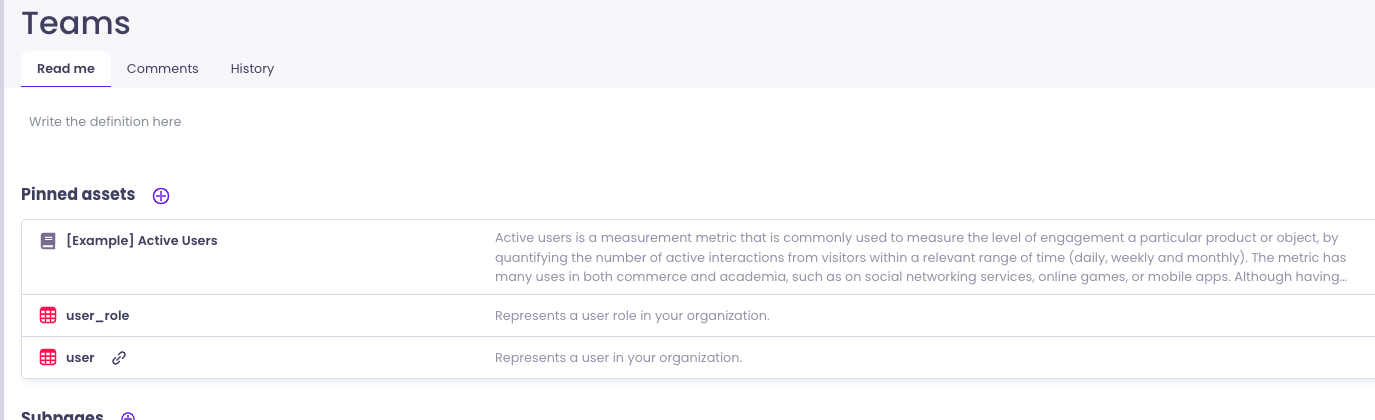Click the 'Write the definition here' field
The width and height of the screenshot is (1375, 420).
(105, 122)
